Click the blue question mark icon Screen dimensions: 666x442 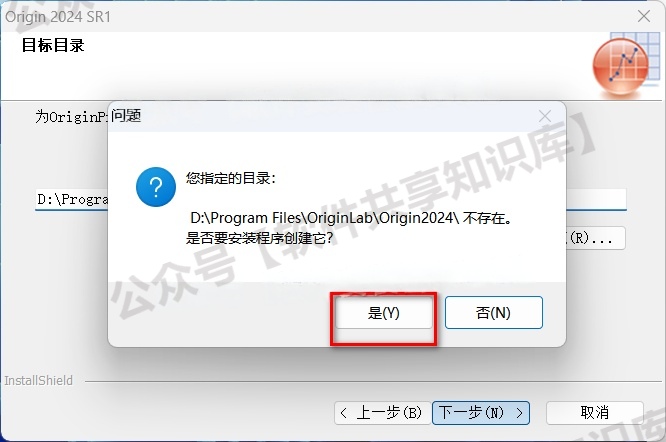pyautogui.click(x=156, y=187)
